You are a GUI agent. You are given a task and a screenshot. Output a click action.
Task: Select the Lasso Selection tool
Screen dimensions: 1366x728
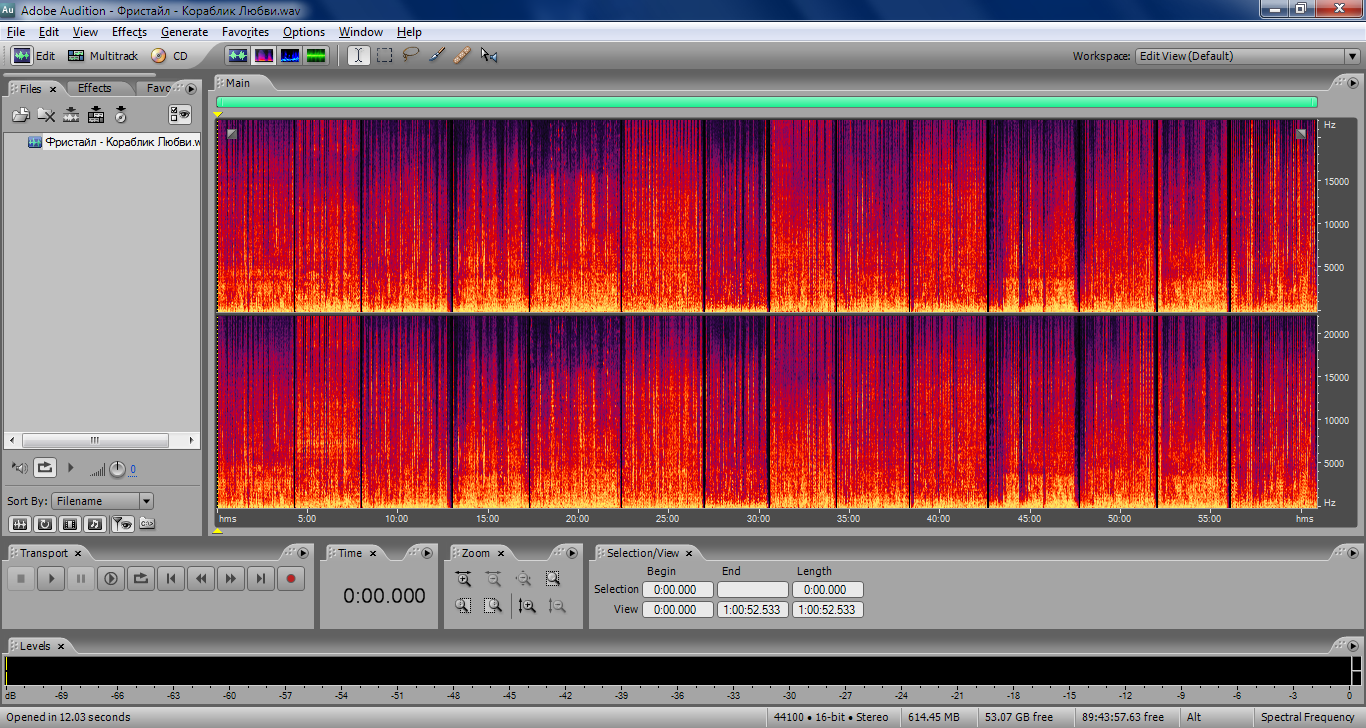coord(410,56)
